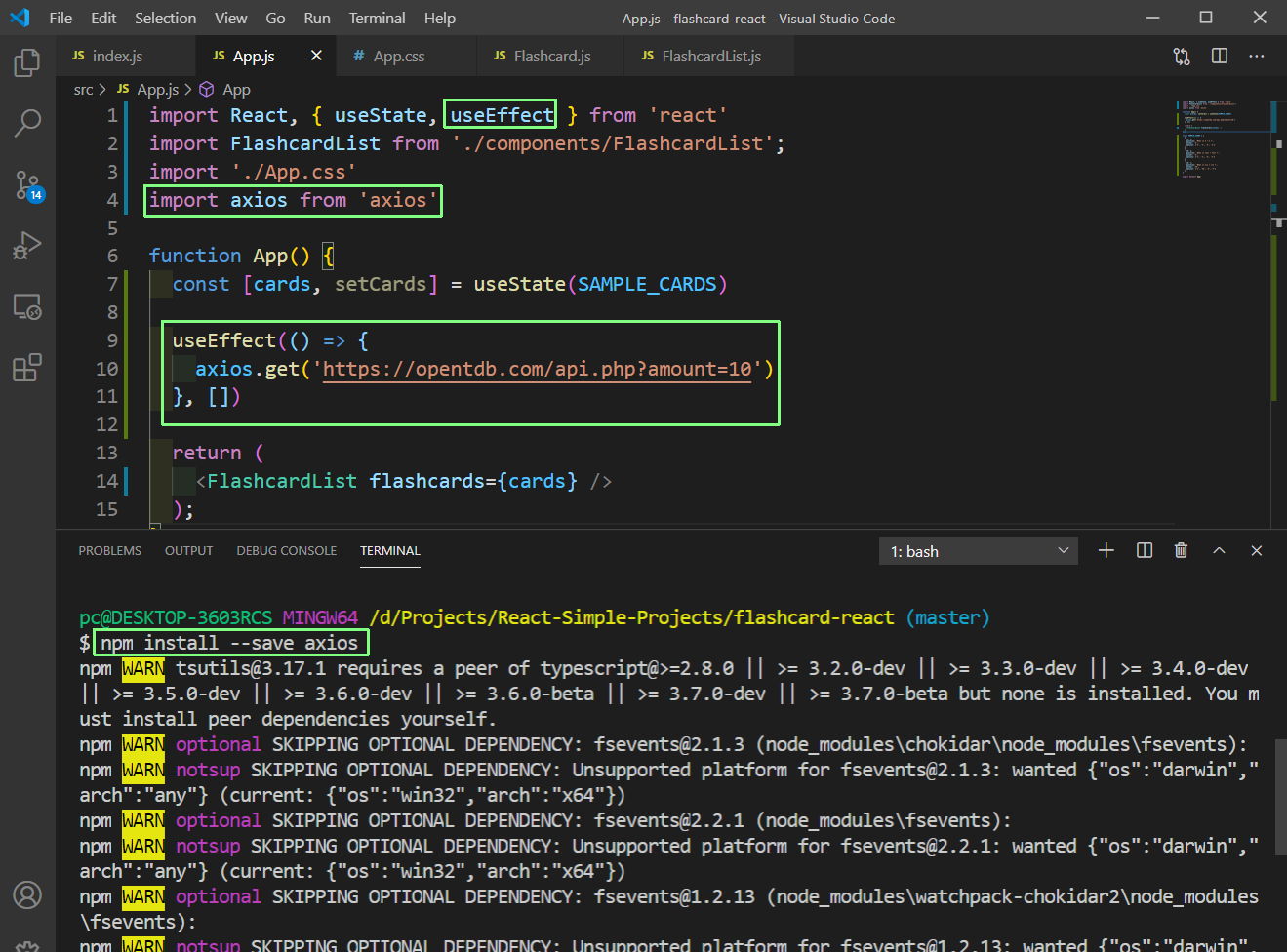Click 'pc@DESKTOP-3603RCS' in terminal prompt

176,617
